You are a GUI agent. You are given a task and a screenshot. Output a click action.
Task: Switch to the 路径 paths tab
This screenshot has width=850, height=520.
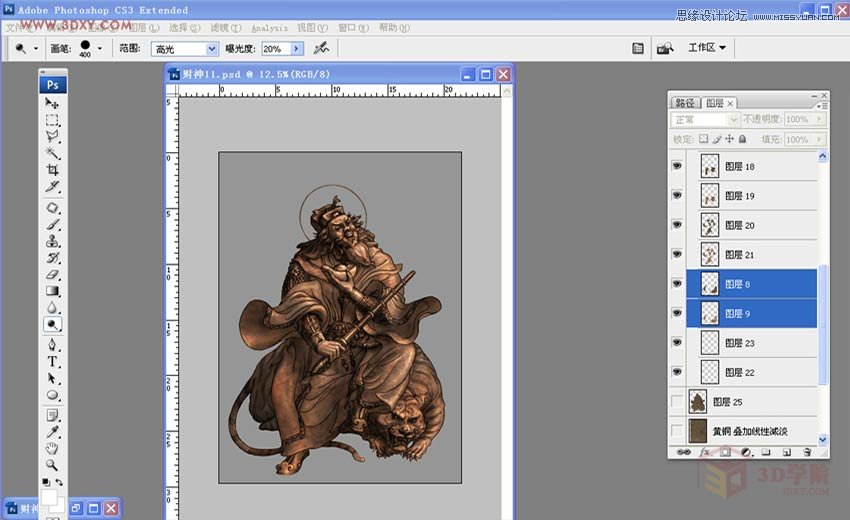tap(685, 103)
